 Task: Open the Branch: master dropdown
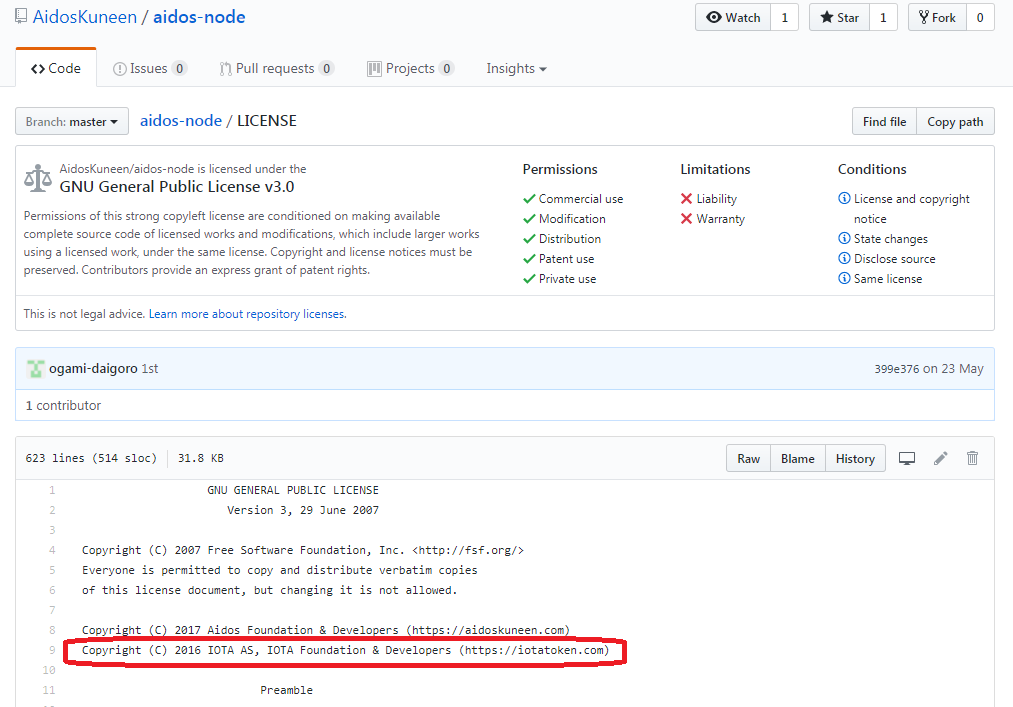[x=72, y=121]
